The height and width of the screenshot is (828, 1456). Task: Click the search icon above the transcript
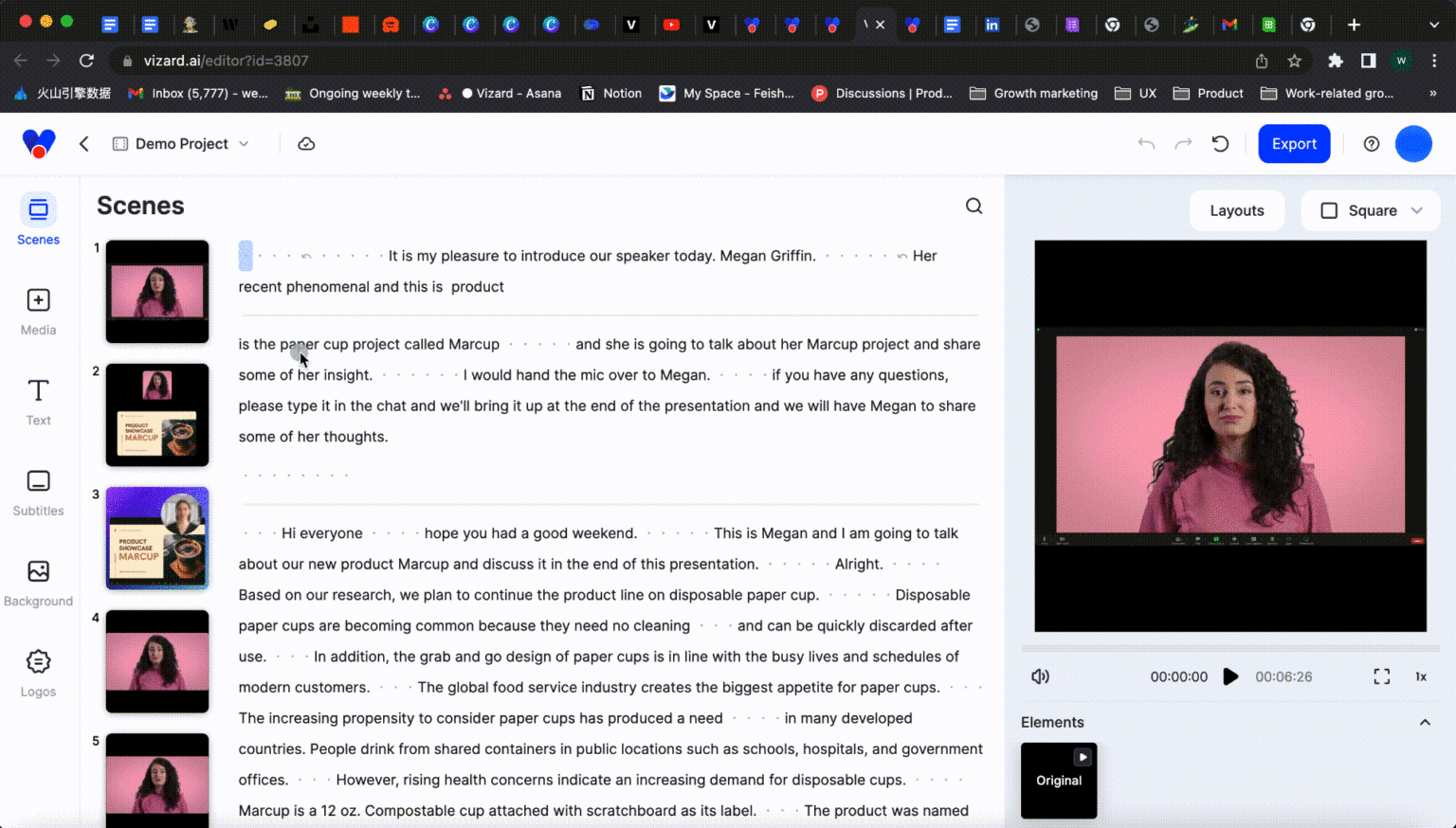[x=974, y=205]
